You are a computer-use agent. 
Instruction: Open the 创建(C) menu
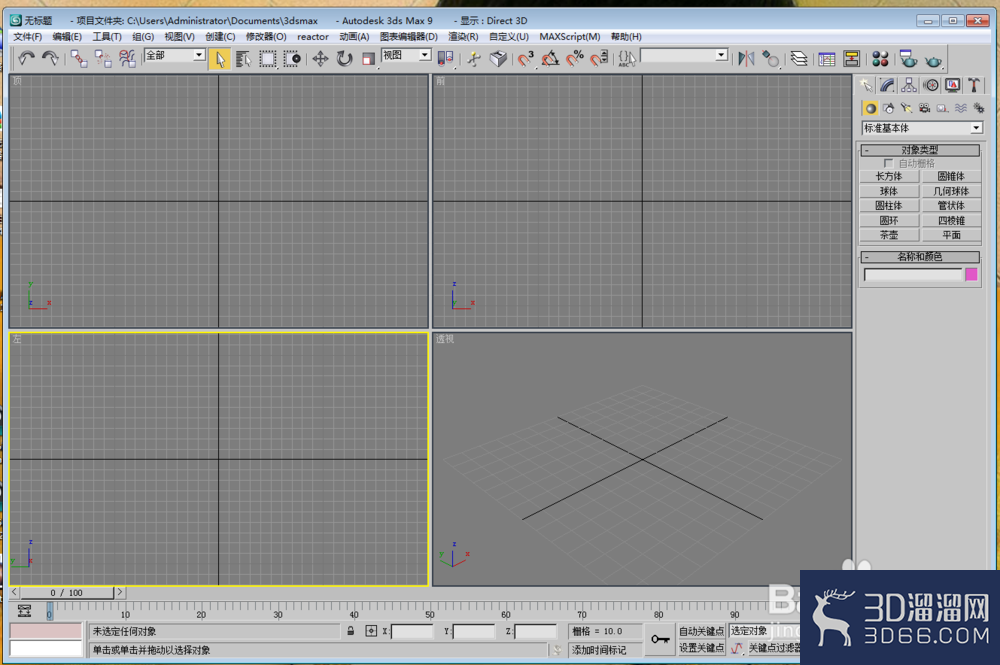(220, 37)
